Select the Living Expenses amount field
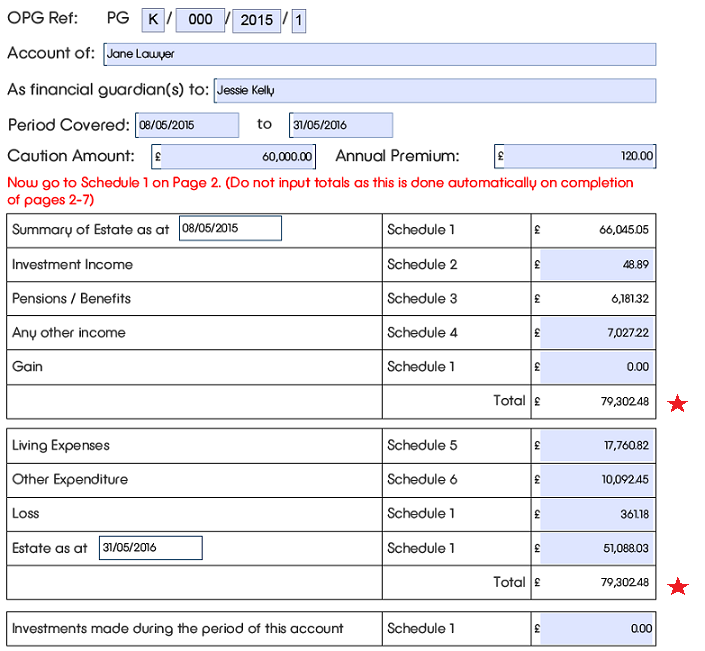The image size is (705, 651). (x=597, y=446)
